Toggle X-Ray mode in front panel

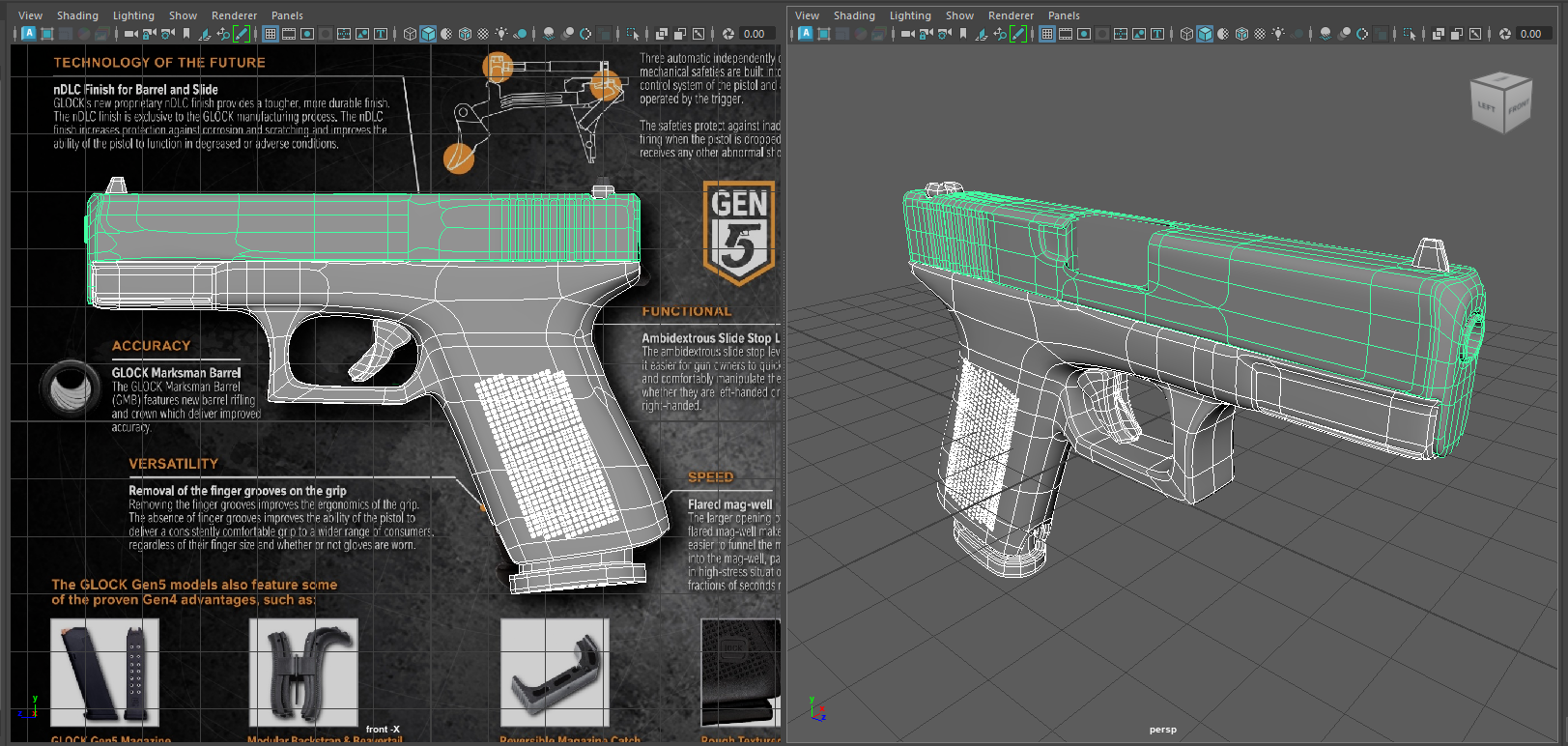661,34
